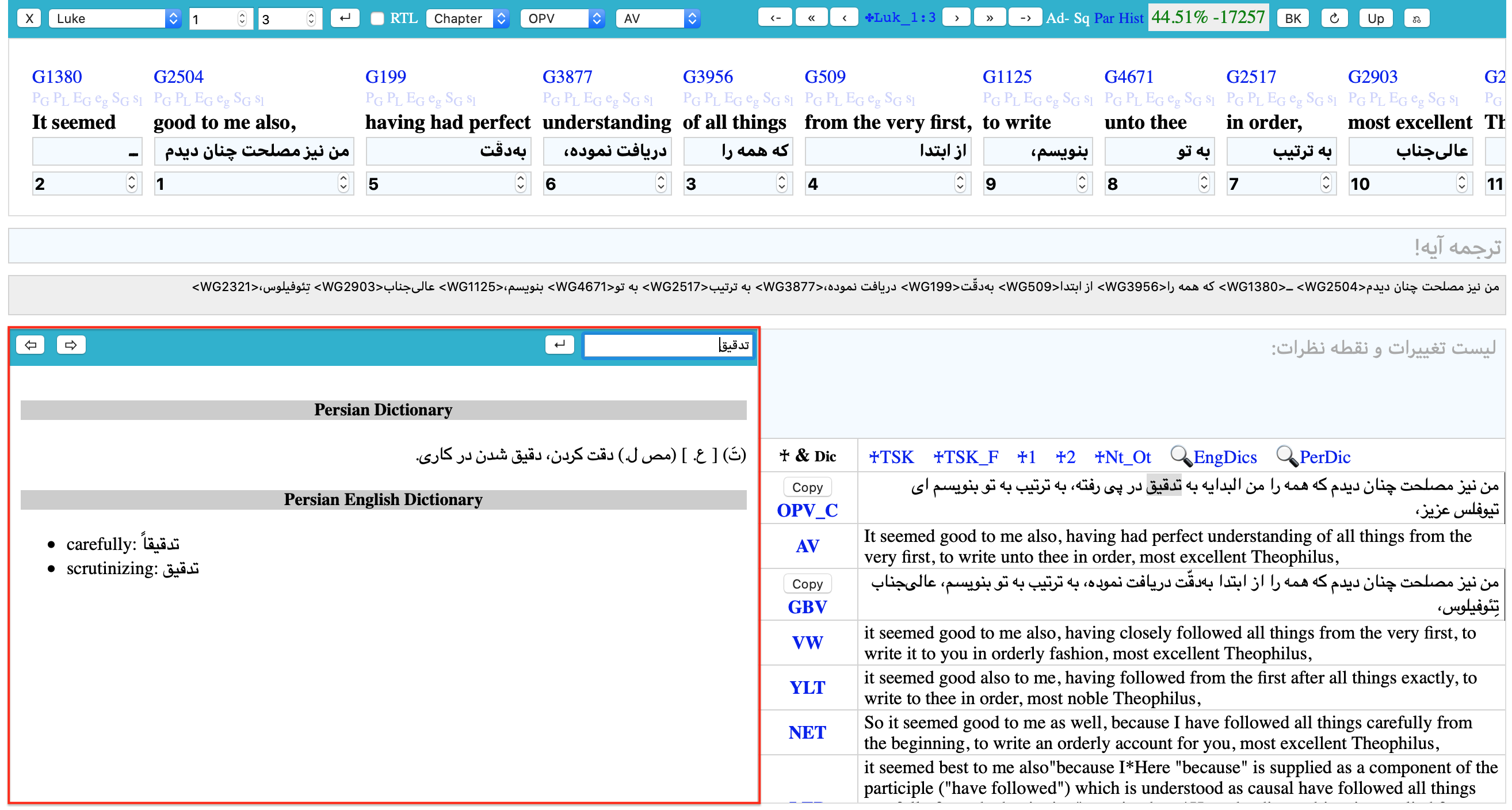
Task: Open the OPV_C version link
Action: (807, 511)
